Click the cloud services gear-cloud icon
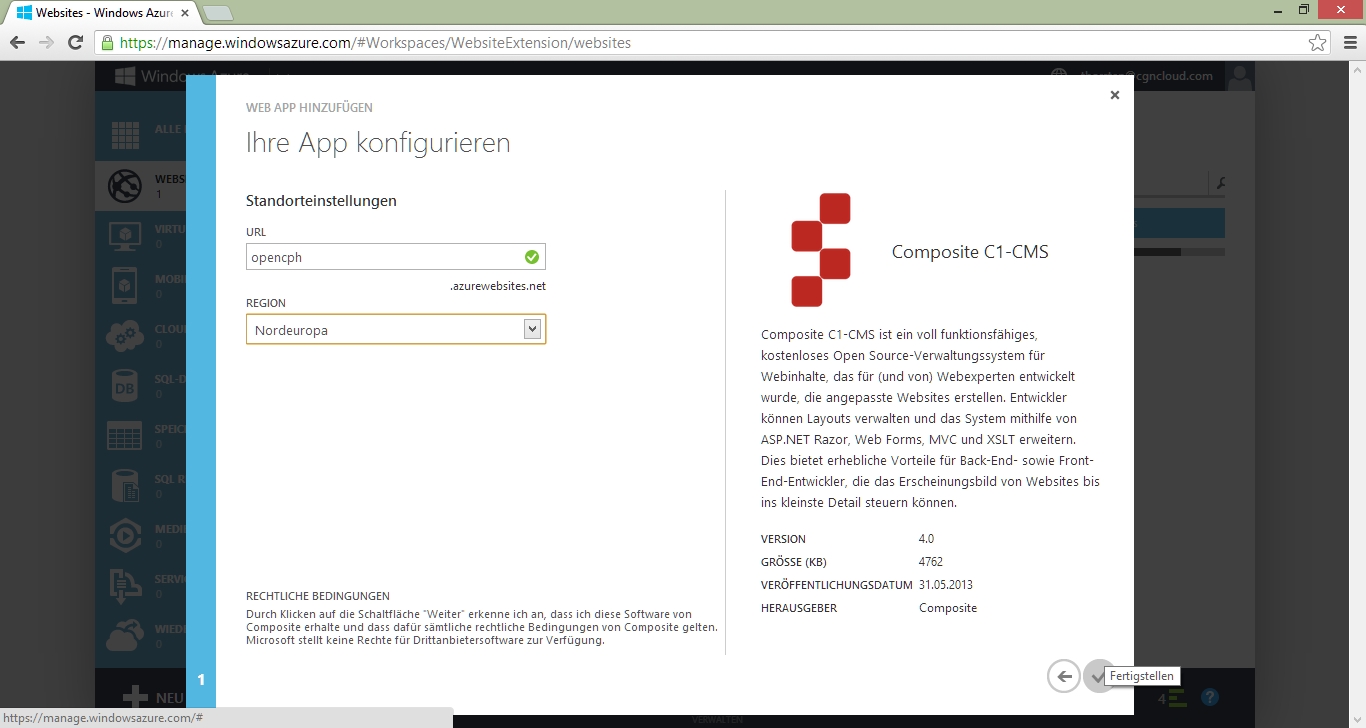Image resolution: width=1366 pixels, height=728 pixels. click(x=126, y=336)
